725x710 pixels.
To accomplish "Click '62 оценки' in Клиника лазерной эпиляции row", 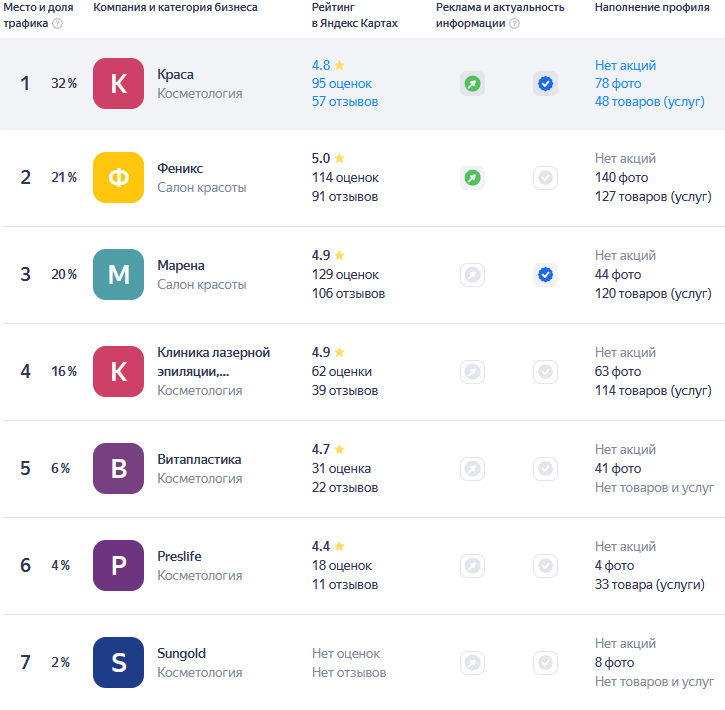I will click(342, 372).
